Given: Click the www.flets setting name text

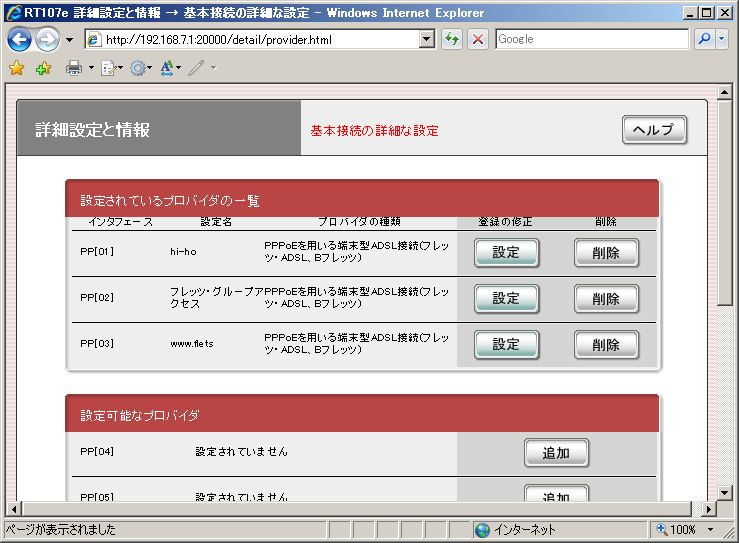Looking at the screenshot, I should pos(192,344).
